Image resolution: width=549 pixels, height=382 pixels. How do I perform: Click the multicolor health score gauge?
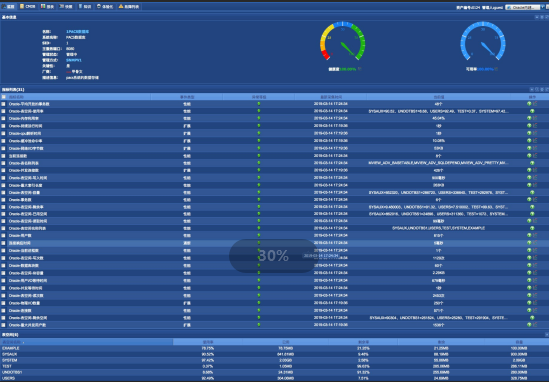point(342,42)
